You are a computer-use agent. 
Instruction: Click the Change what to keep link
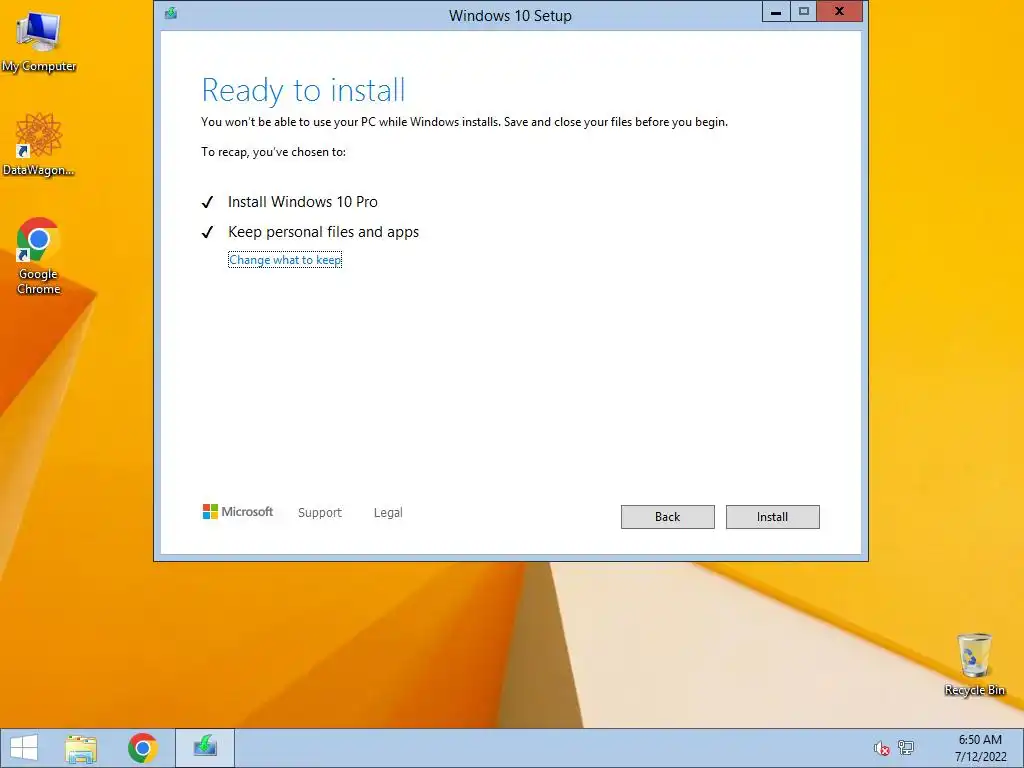(x=285, y=260)
